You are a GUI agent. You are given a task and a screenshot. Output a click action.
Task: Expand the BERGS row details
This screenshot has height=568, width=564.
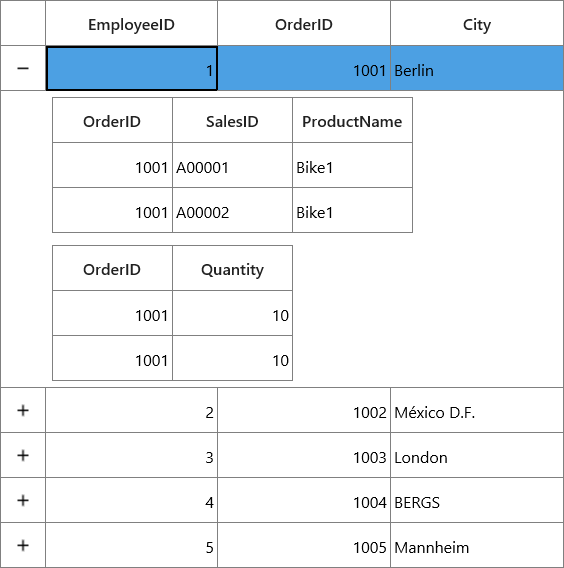click(23, 500)
